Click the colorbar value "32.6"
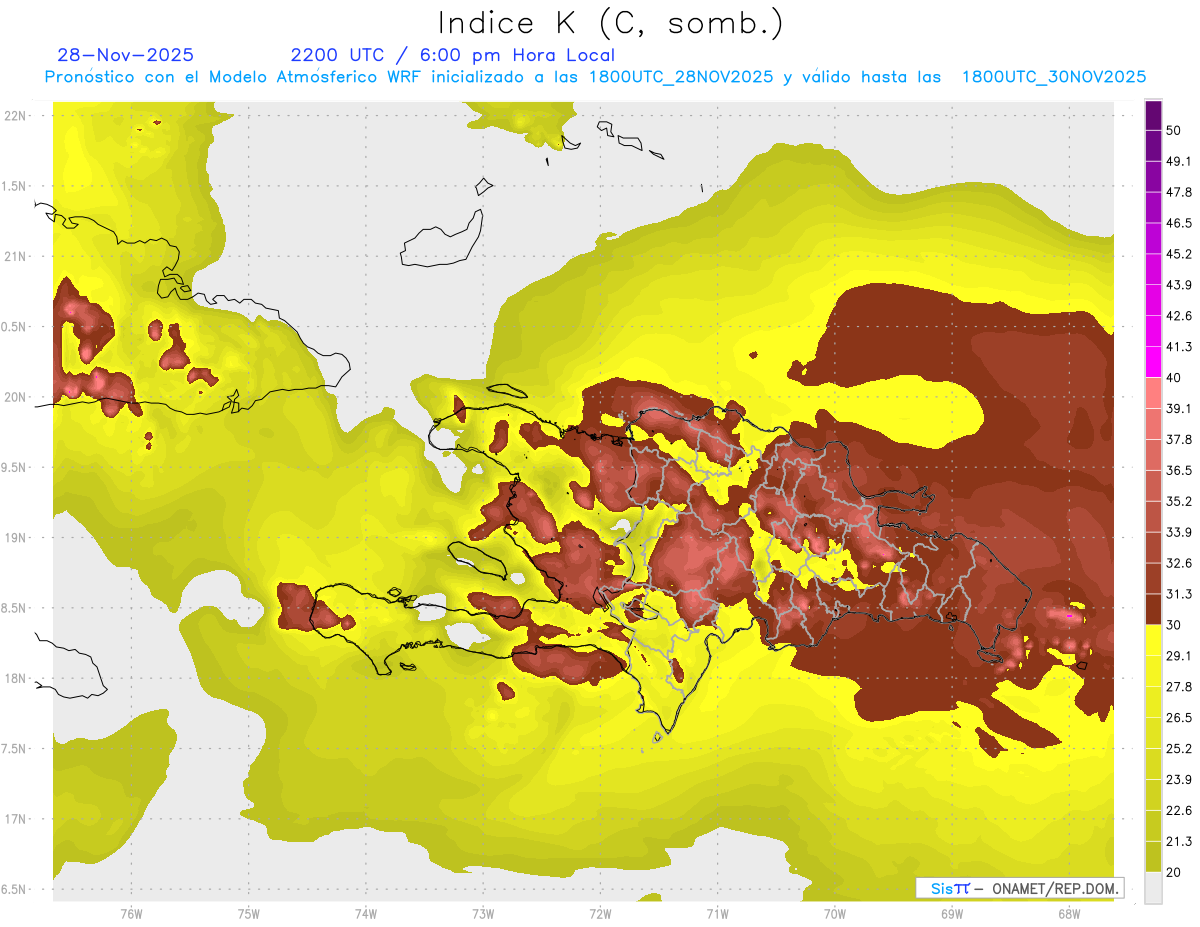 [x=1179, y=563]
